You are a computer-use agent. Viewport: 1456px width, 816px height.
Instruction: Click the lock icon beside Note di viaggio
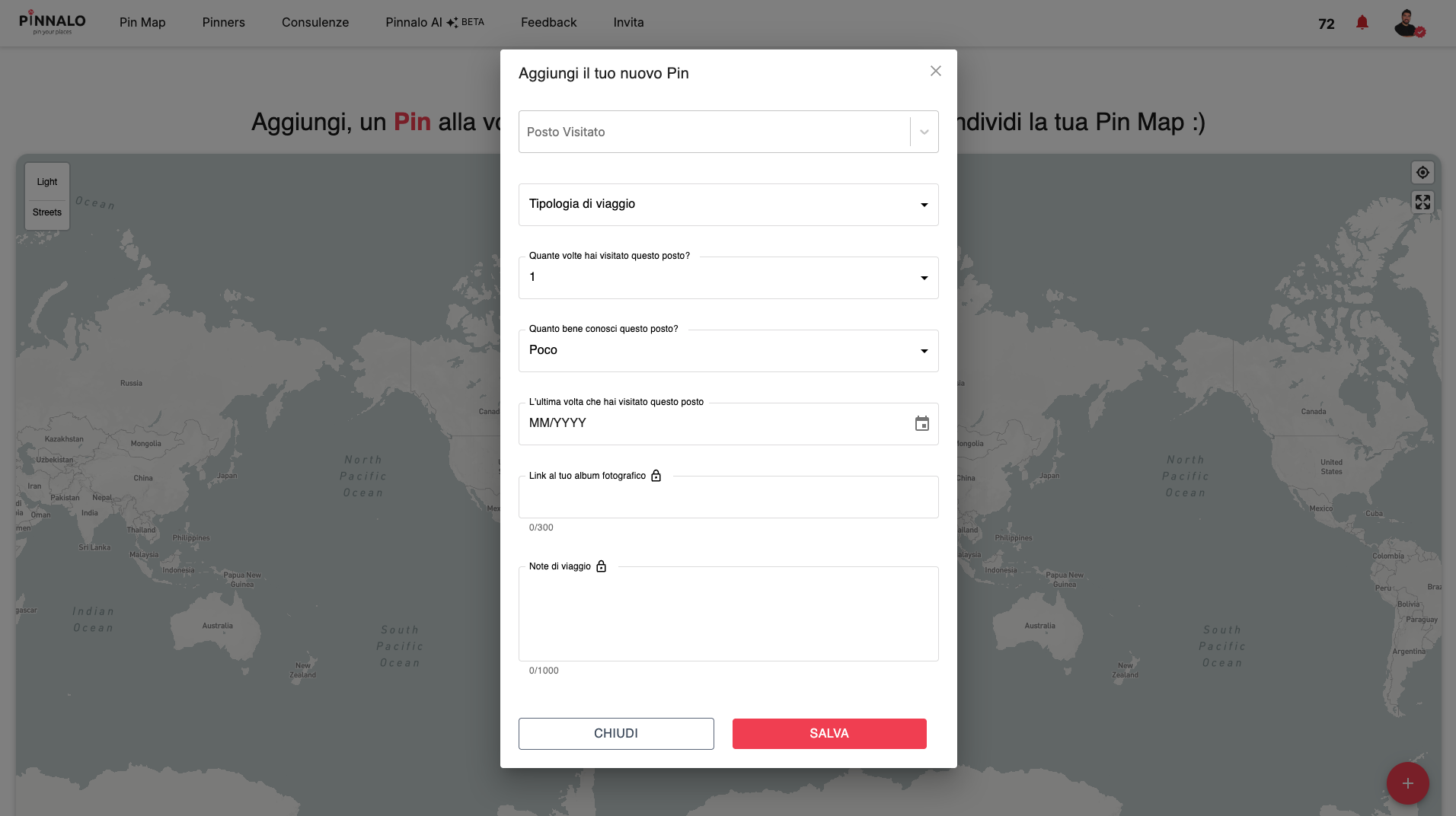[x=602, y=566]
